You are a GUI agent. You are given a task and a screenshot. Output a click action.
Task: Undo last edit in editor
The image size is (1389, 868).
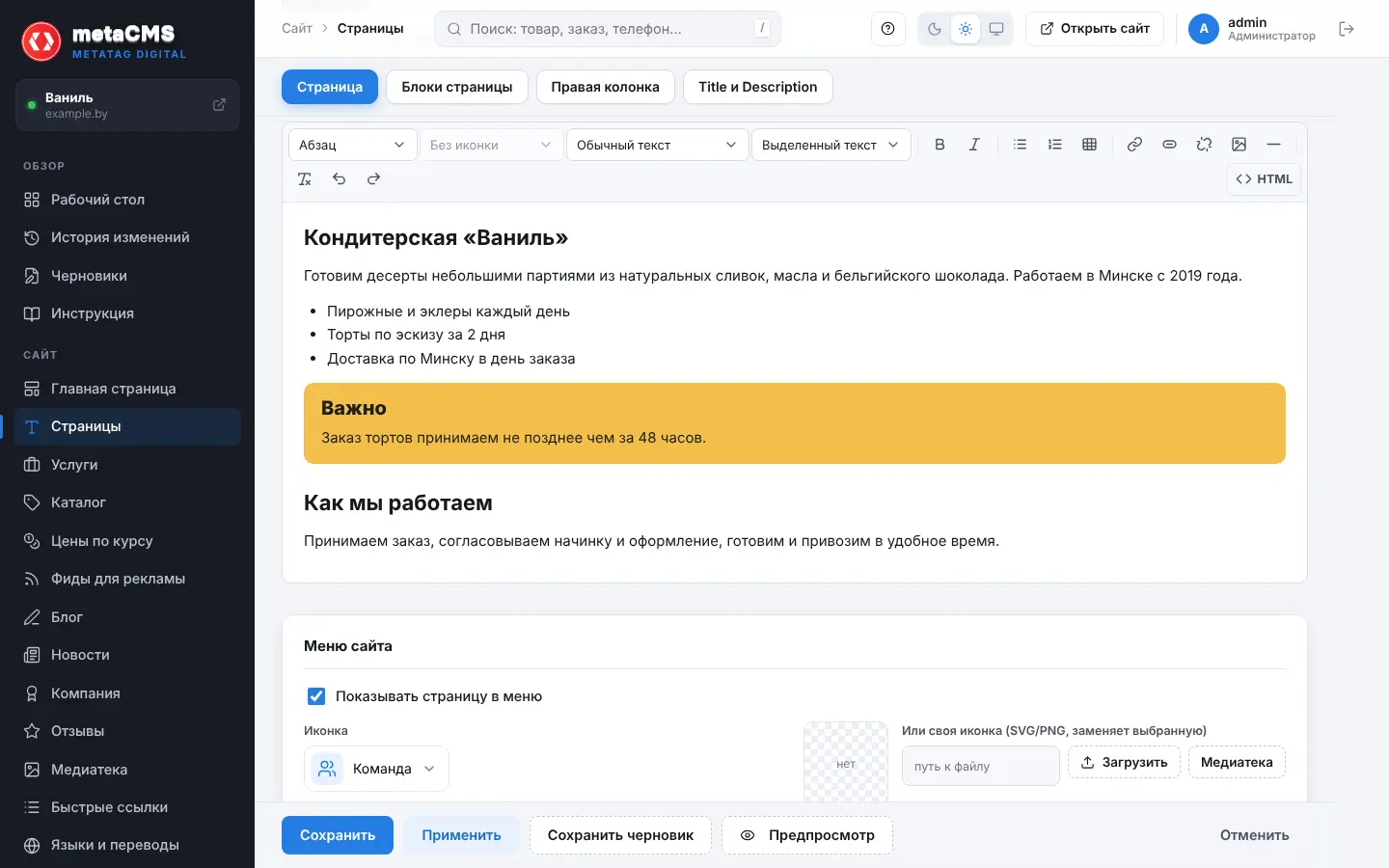pyautogui.click(x=339, y=178)
